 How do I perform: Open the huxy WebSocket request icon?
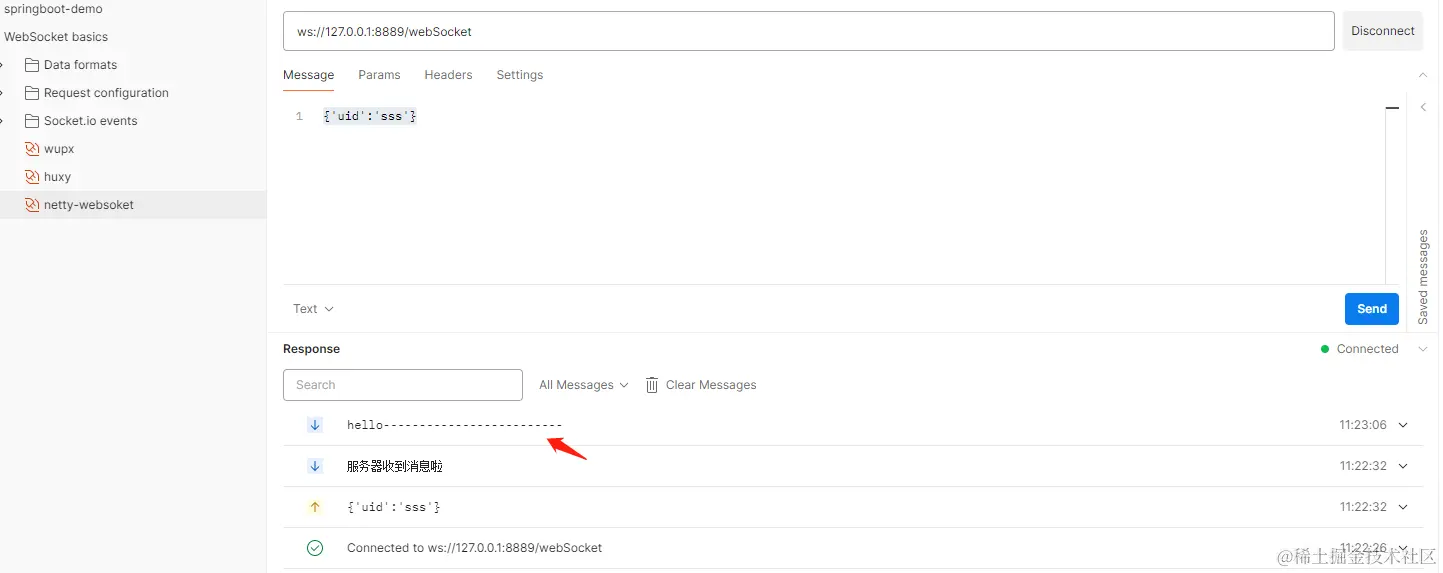tap(31, 177)
